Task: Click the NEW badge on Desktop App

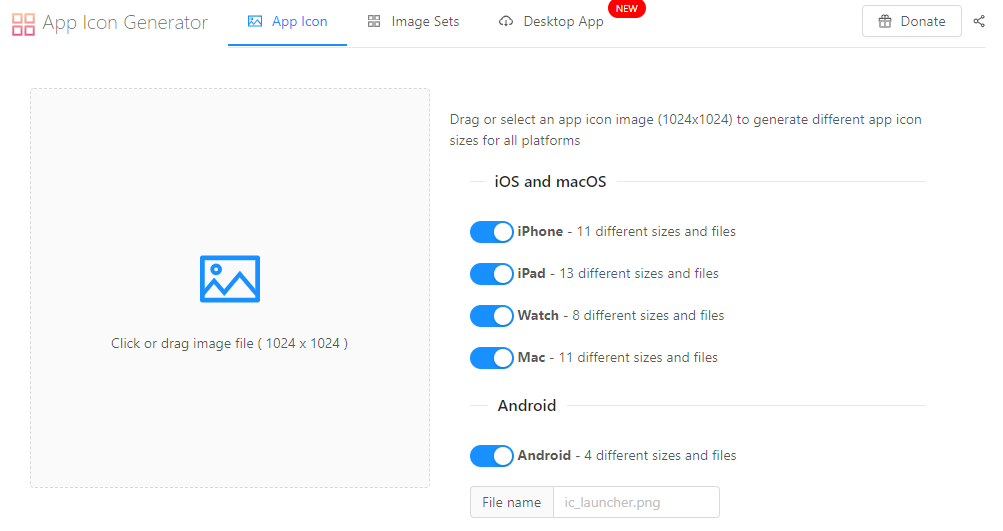Action: (627, 9)
